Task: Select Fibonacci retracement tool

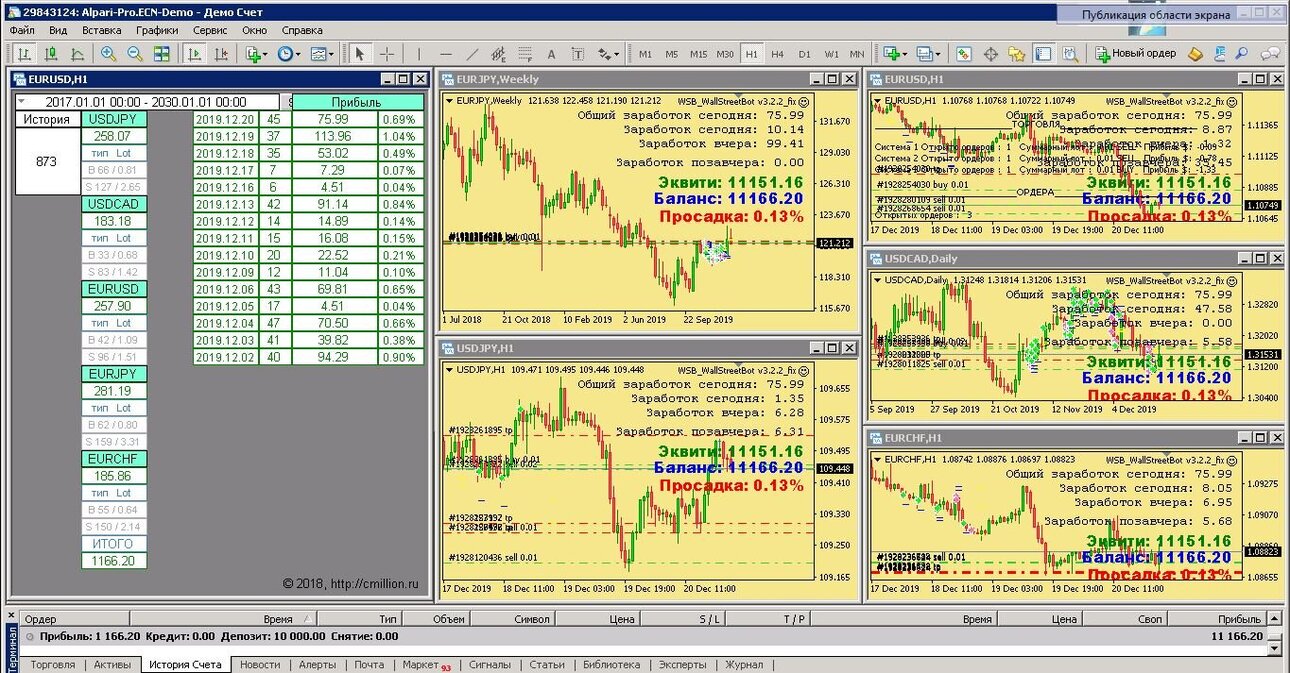Action: (524, 54)
